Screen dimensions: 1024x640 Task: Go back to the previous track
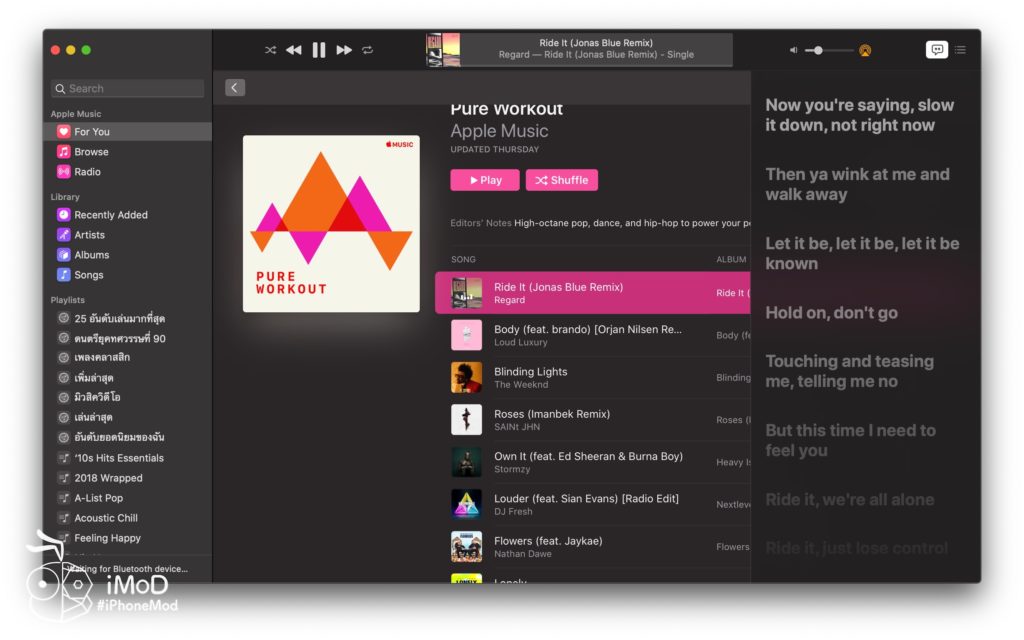click(x=294, y=50)
